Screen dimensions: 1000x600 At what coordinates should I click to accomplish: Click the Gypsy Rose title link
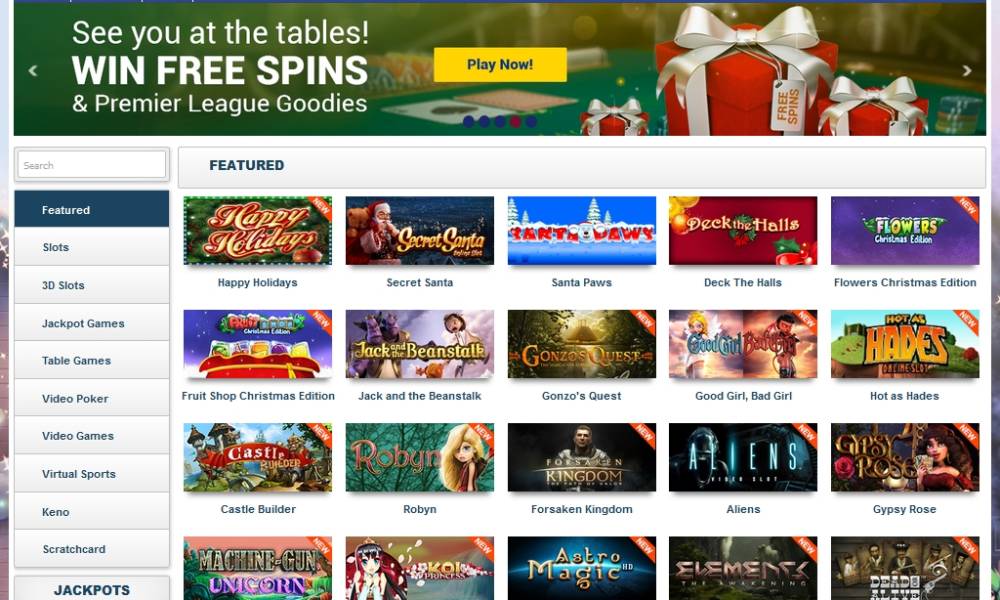click(904, 509)
